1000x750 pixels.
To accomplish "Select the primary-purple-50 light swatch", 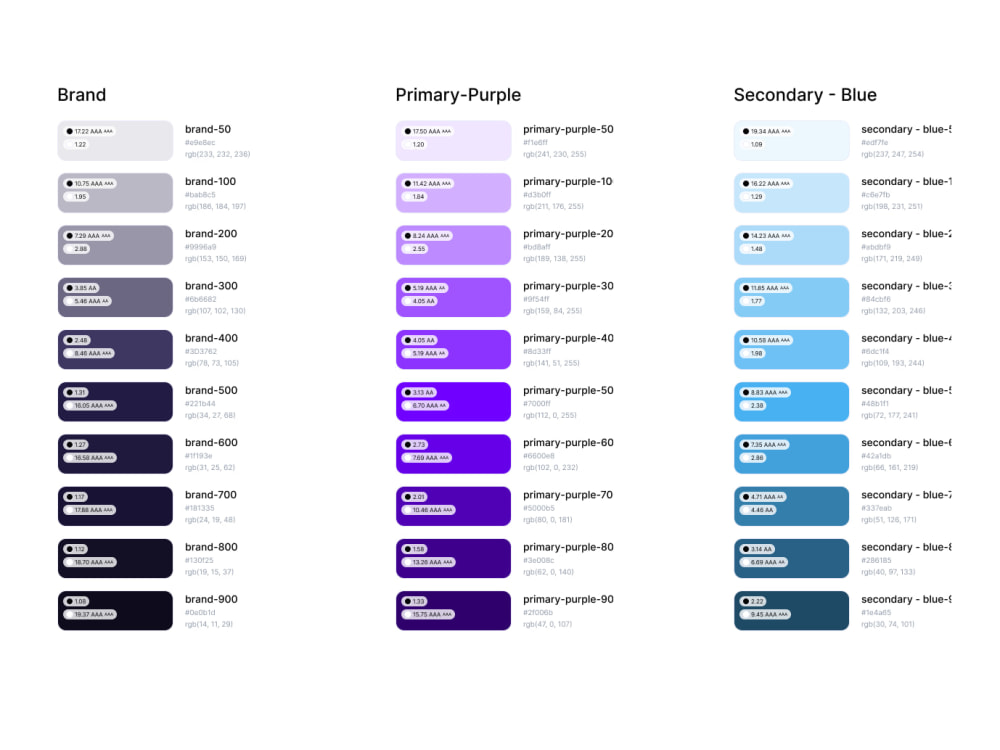I will point(453,140).
